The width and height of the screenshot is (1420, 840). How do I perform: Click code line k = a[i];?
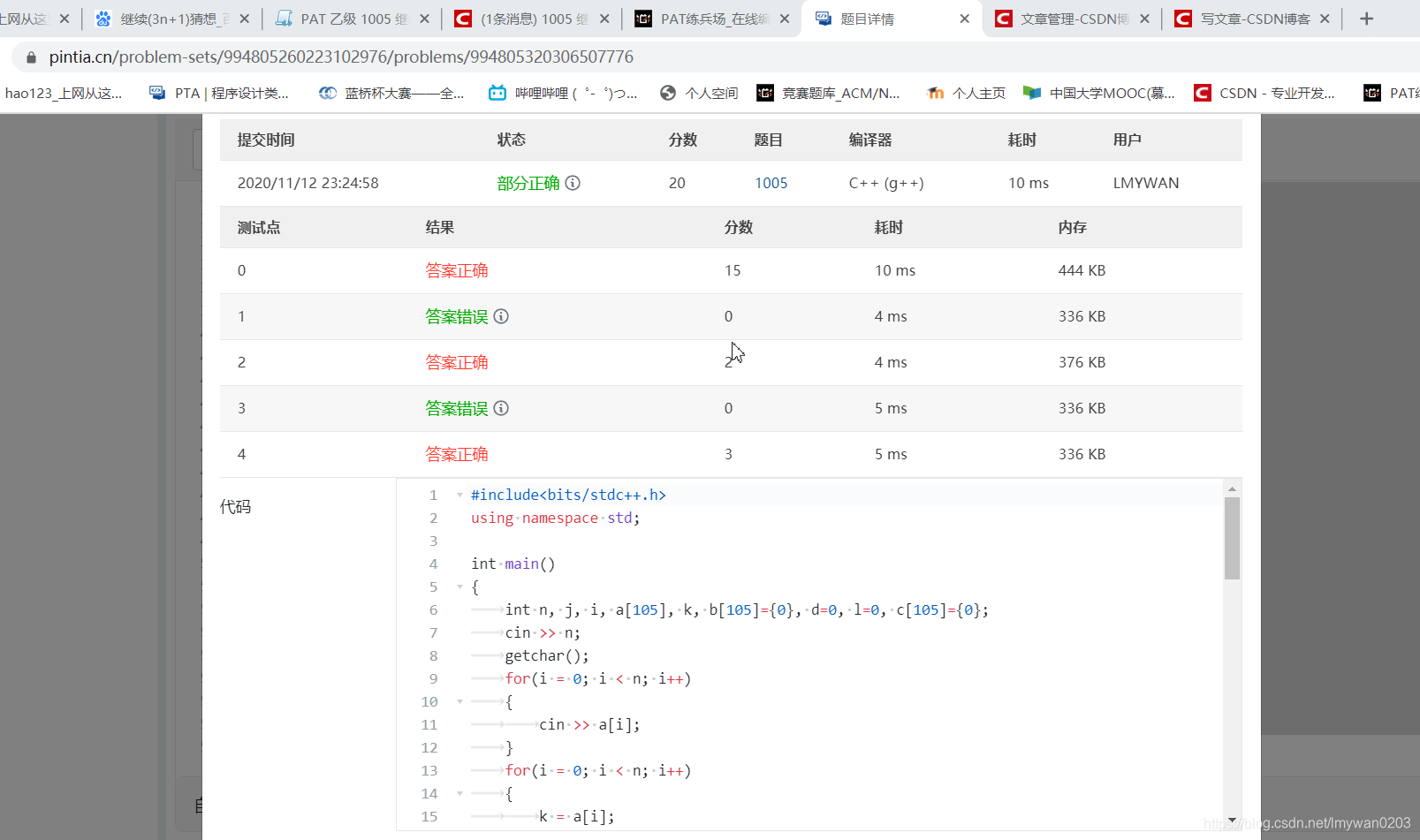click(x=577, y=816)
